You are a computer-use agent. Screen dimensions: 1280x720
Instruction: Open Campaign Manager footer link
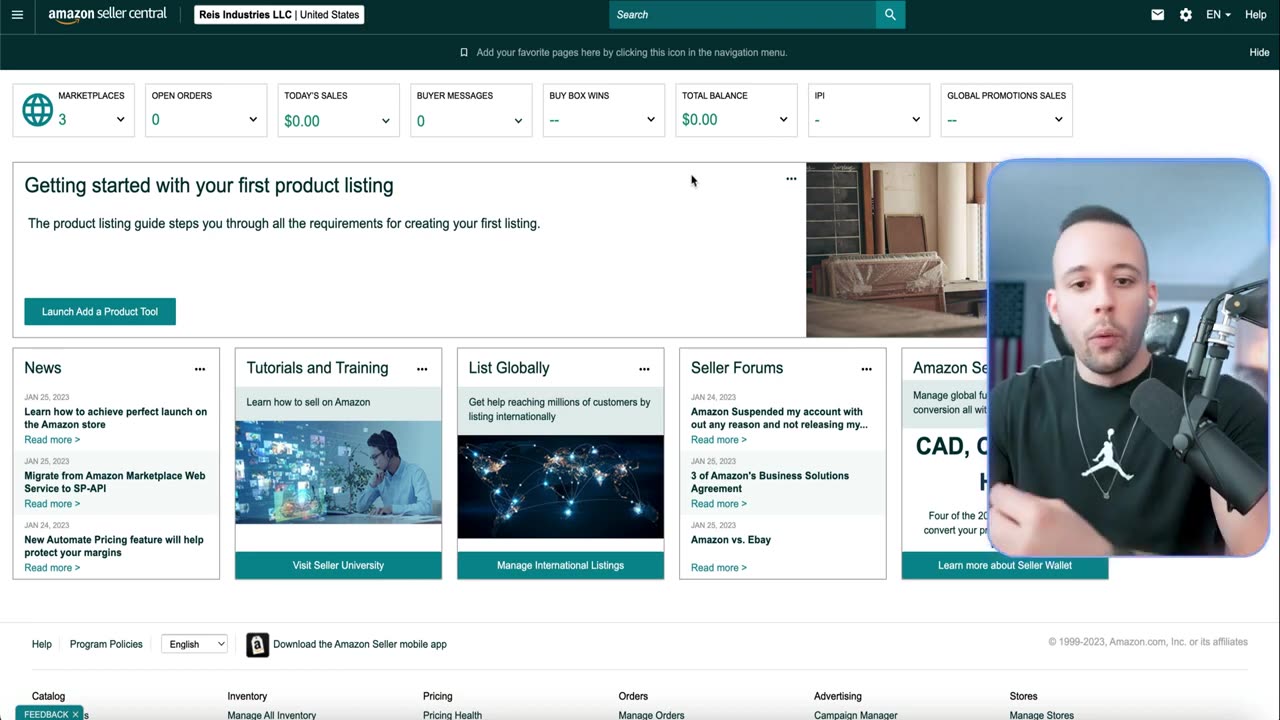pyautogui.click(x=856, y=715)
